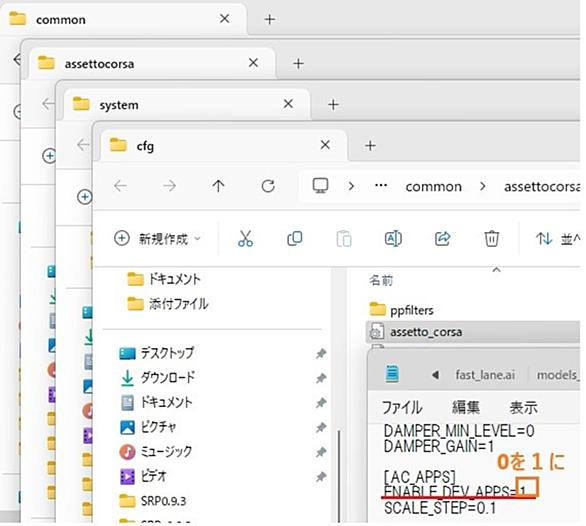Switch to fast_lane.ai Notepad tab
This screenshot has width=586, height=526.
click(485, 374)
